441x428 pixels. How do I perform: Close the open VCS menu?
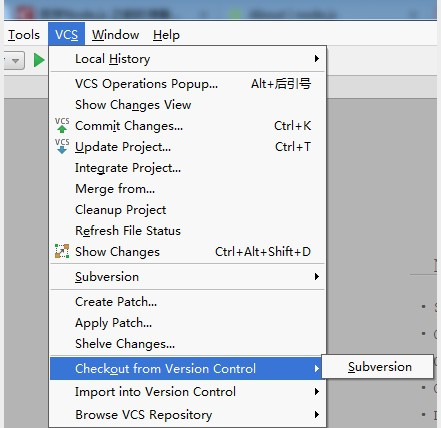(x=66, y=35)
